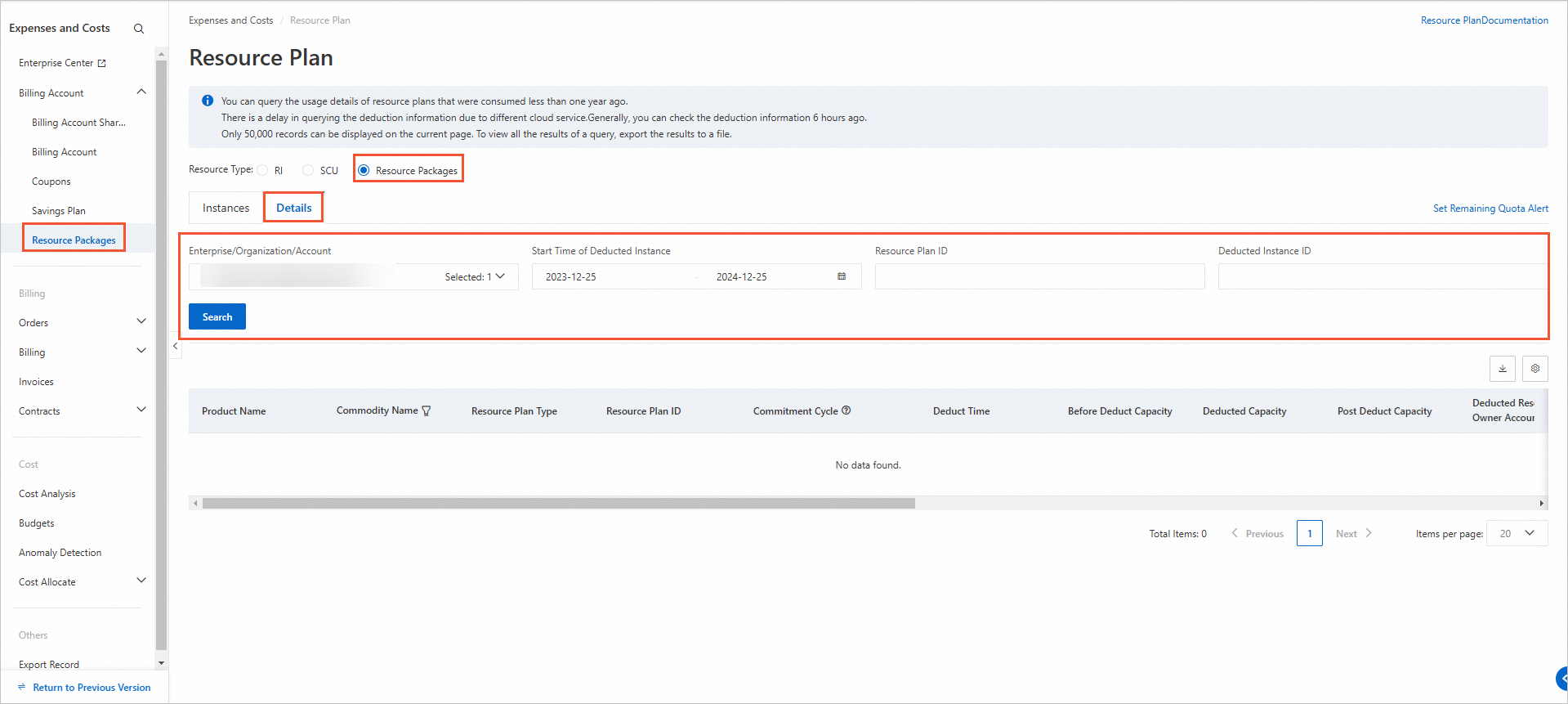The width and height of the screenshot is (1568, 704).
Task: Open the Invoices menu item
Action: pos(36,382)
